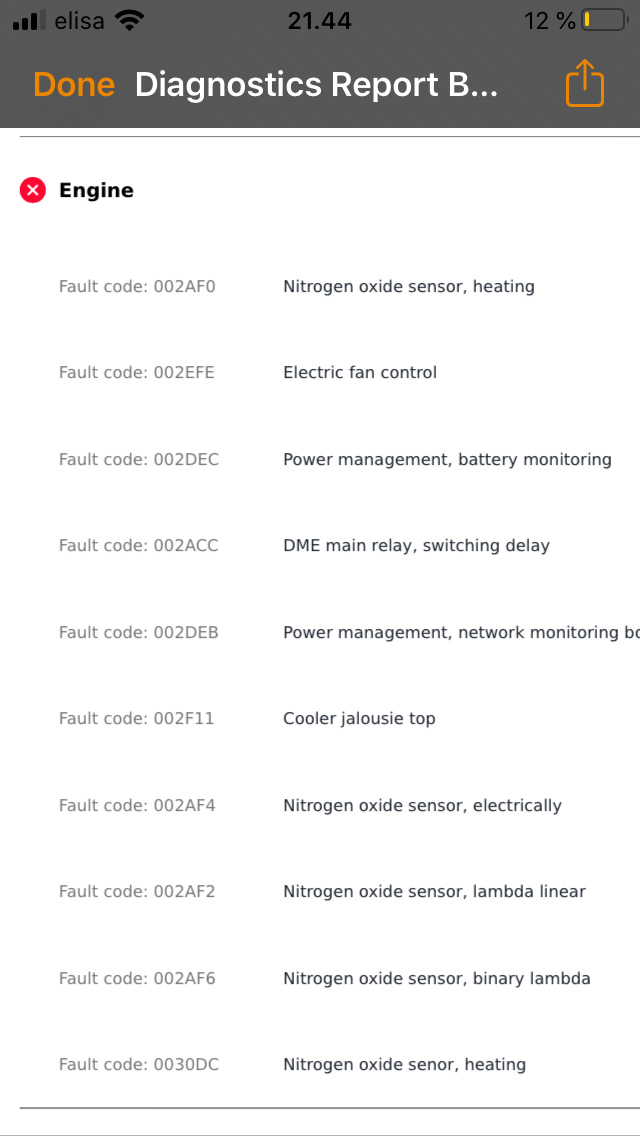This screenshot has height=1136, width=640.
Task: Tap fault code 002F11 label
Action: (137, 719)
